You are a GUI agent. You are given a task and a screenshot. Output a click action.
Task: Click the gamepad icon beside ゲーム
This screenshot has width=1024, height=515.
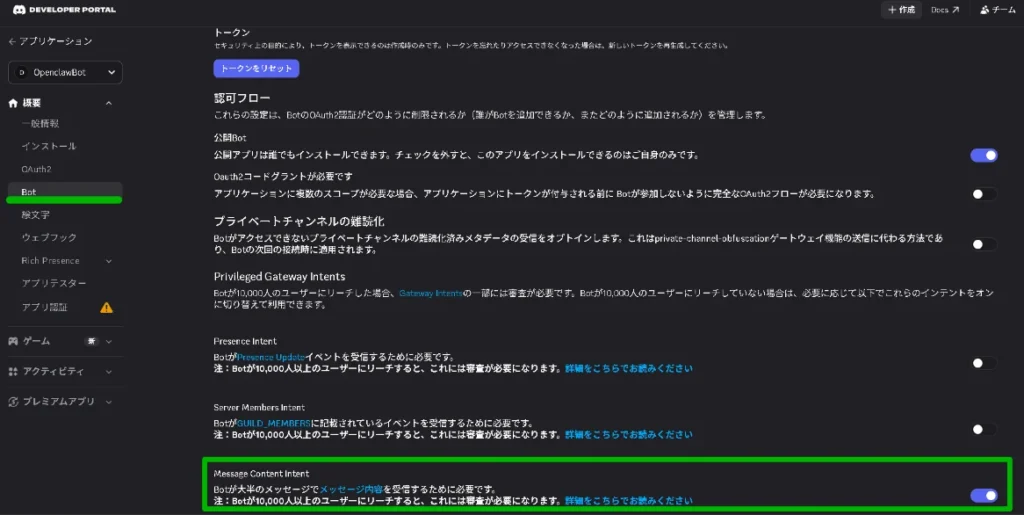pos(13,341)
